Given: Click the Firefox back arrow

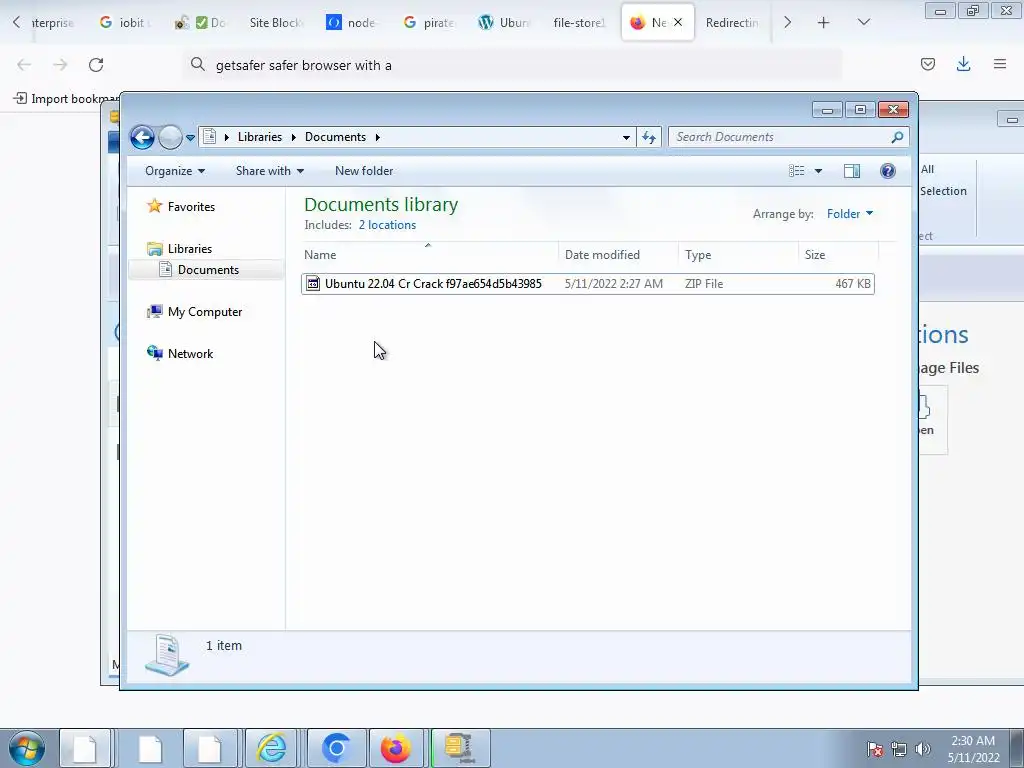Looking at the screenshot, I should point(24,65).
